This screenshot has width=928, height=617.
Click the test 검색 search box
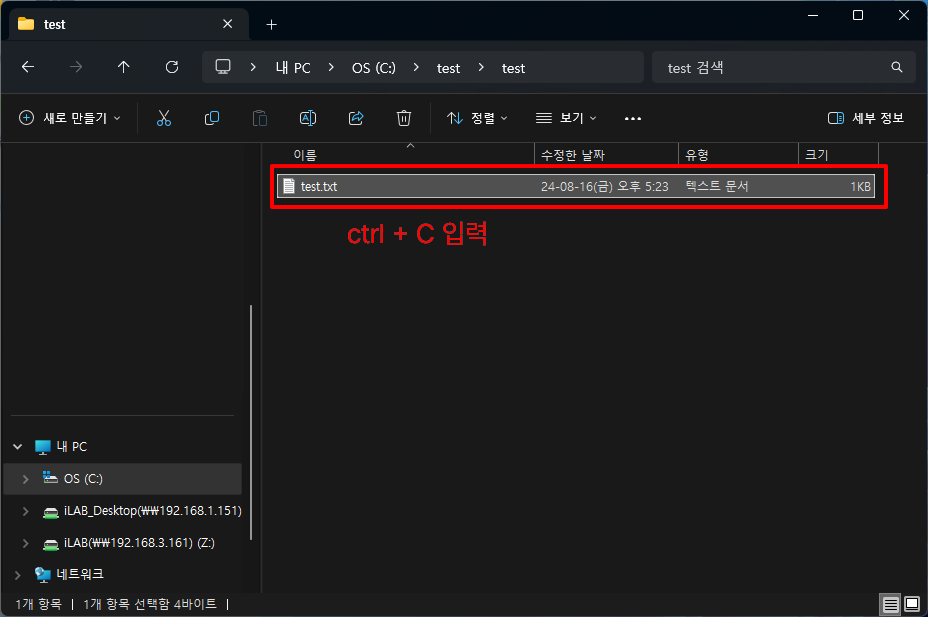pos(784,67)
